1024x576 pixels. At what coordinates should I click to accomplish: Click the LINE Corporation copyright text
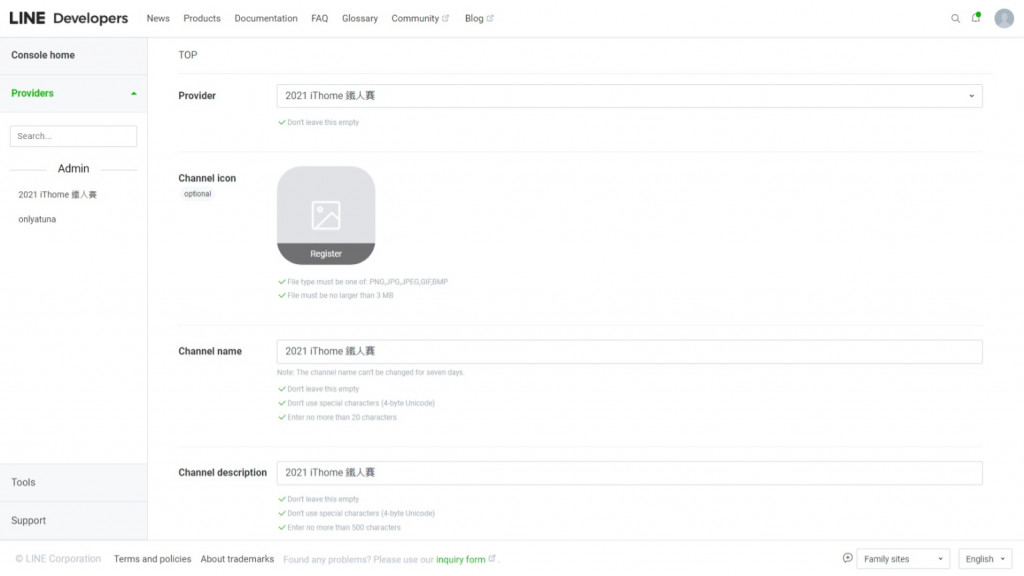pyautogui.click(x=58, y=559)
